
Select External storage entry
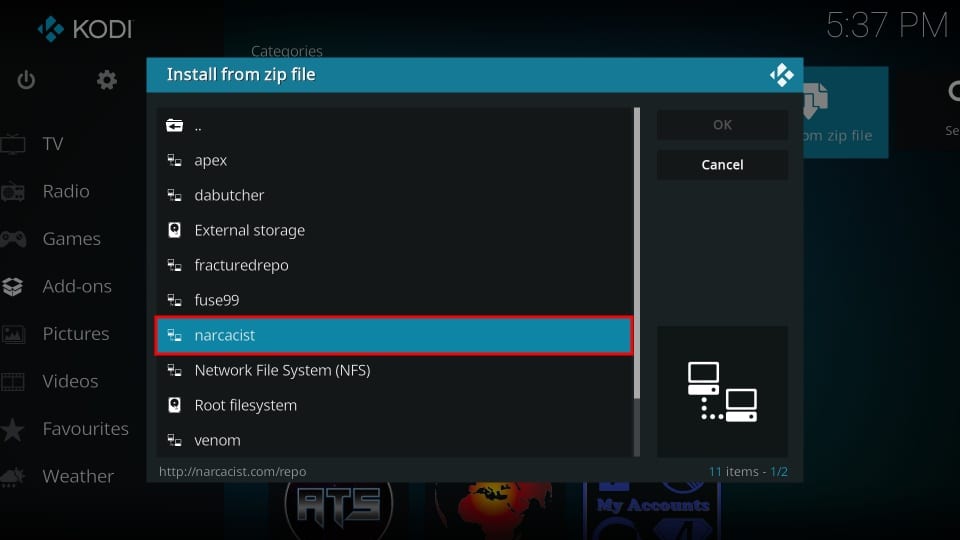(394, 230)
